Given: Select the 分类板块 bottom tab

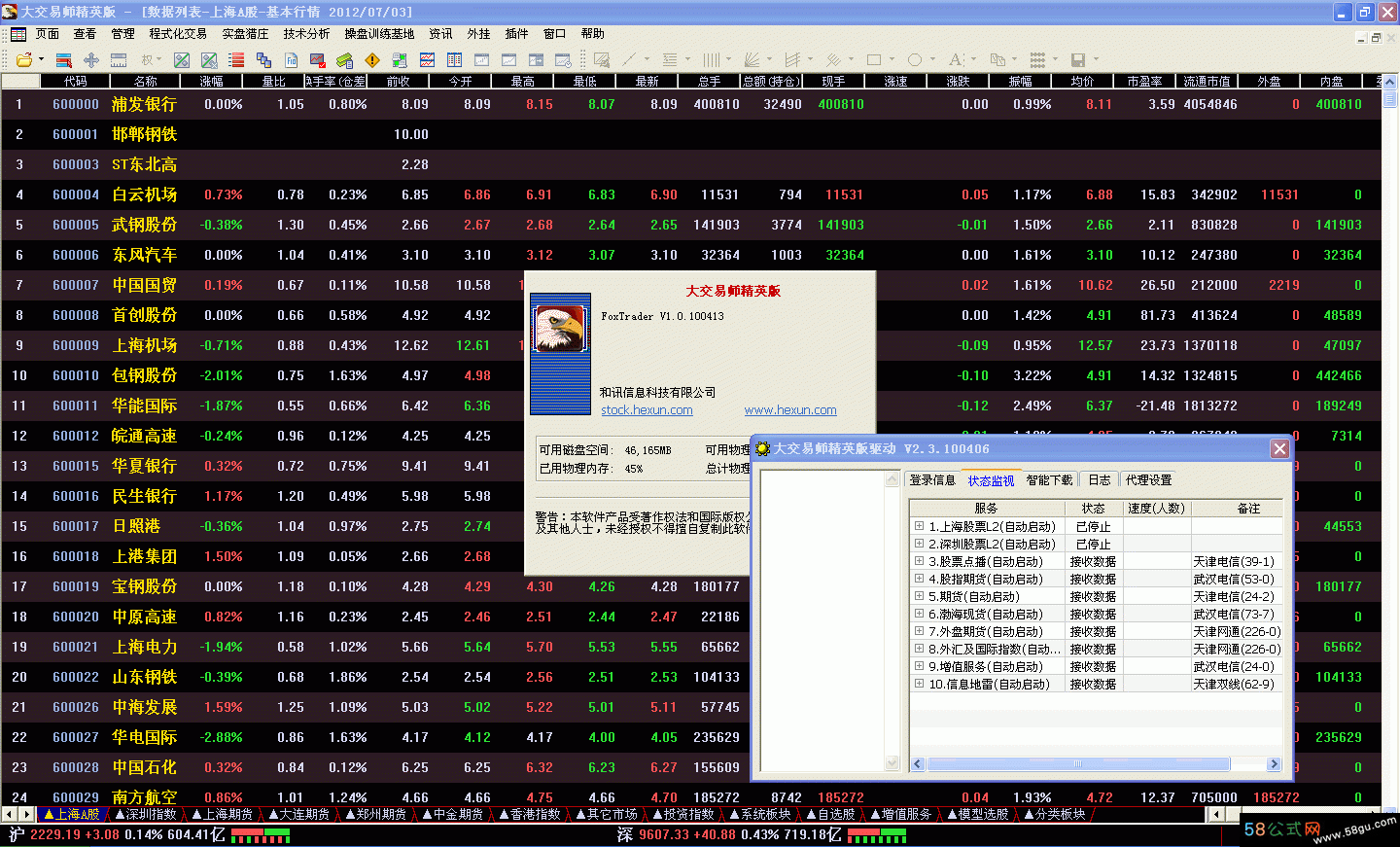Looking at the screenshot, I should coord(1055,814).
